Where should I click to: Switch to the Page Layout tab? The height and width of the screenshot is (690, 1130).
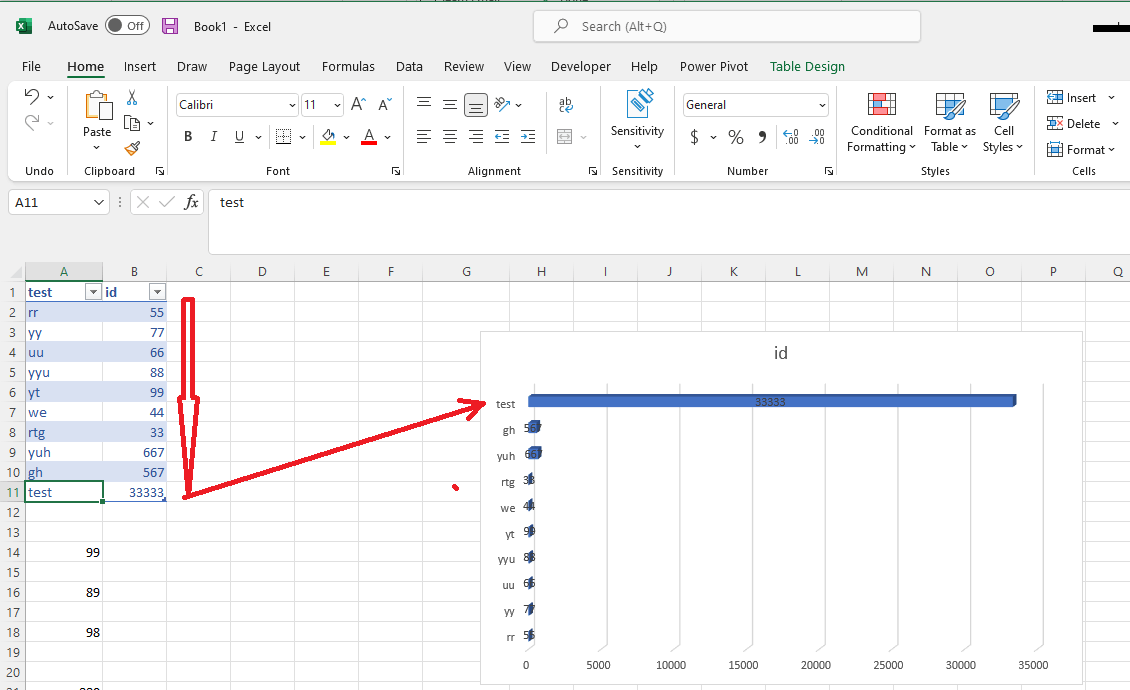point(264,66)
